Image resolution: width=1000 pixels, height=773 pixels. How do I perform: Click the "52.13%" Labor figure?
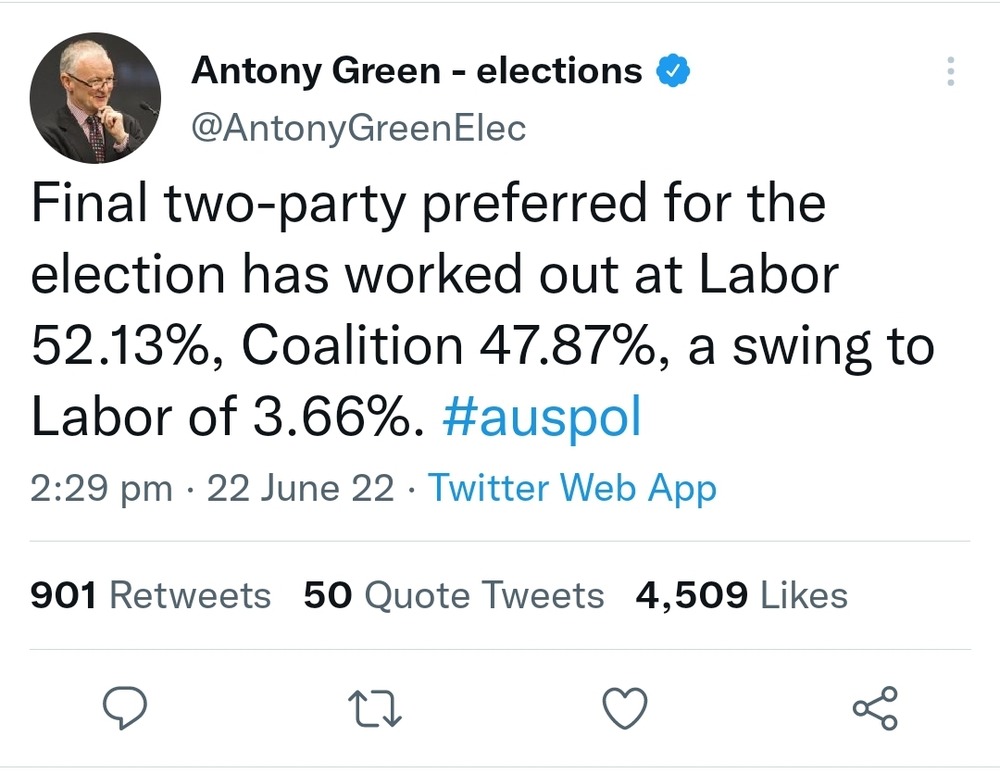pos(128,346)
